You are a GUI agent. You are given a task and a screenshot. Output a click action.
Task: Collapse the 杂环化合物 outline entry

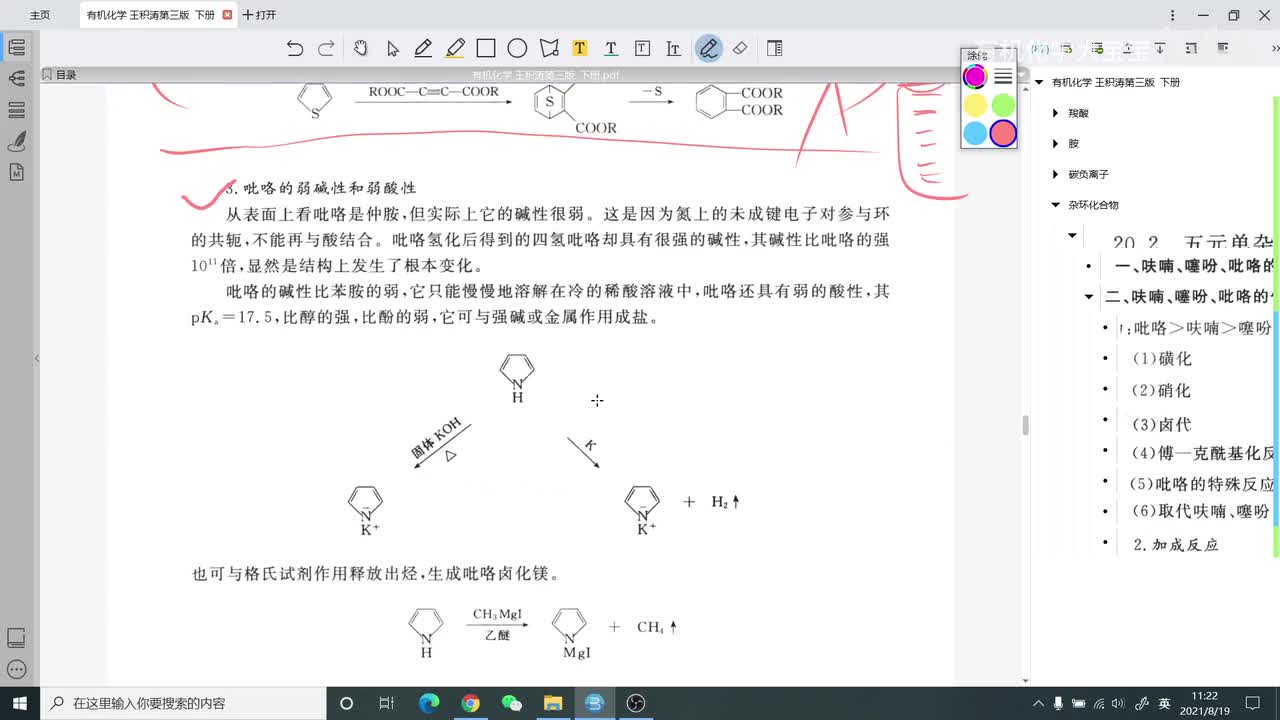[x=1056, y=205]
